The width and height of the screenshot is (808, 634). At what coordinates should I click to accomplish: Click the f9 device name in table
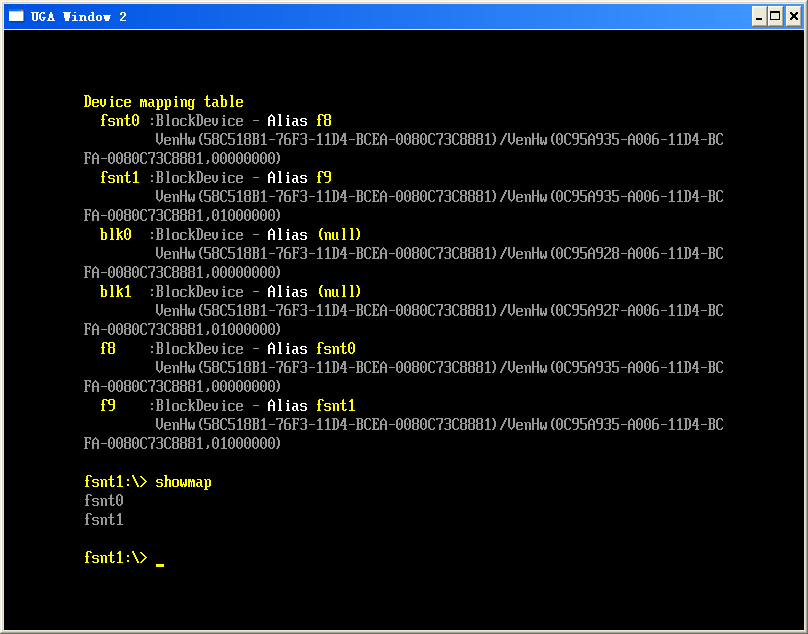pos(108,406)
